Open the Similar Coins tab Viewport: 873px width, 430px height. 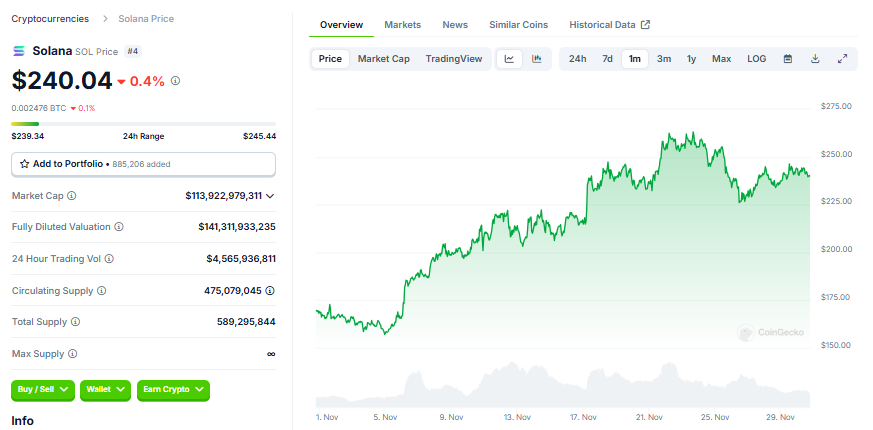pos(518,25)
